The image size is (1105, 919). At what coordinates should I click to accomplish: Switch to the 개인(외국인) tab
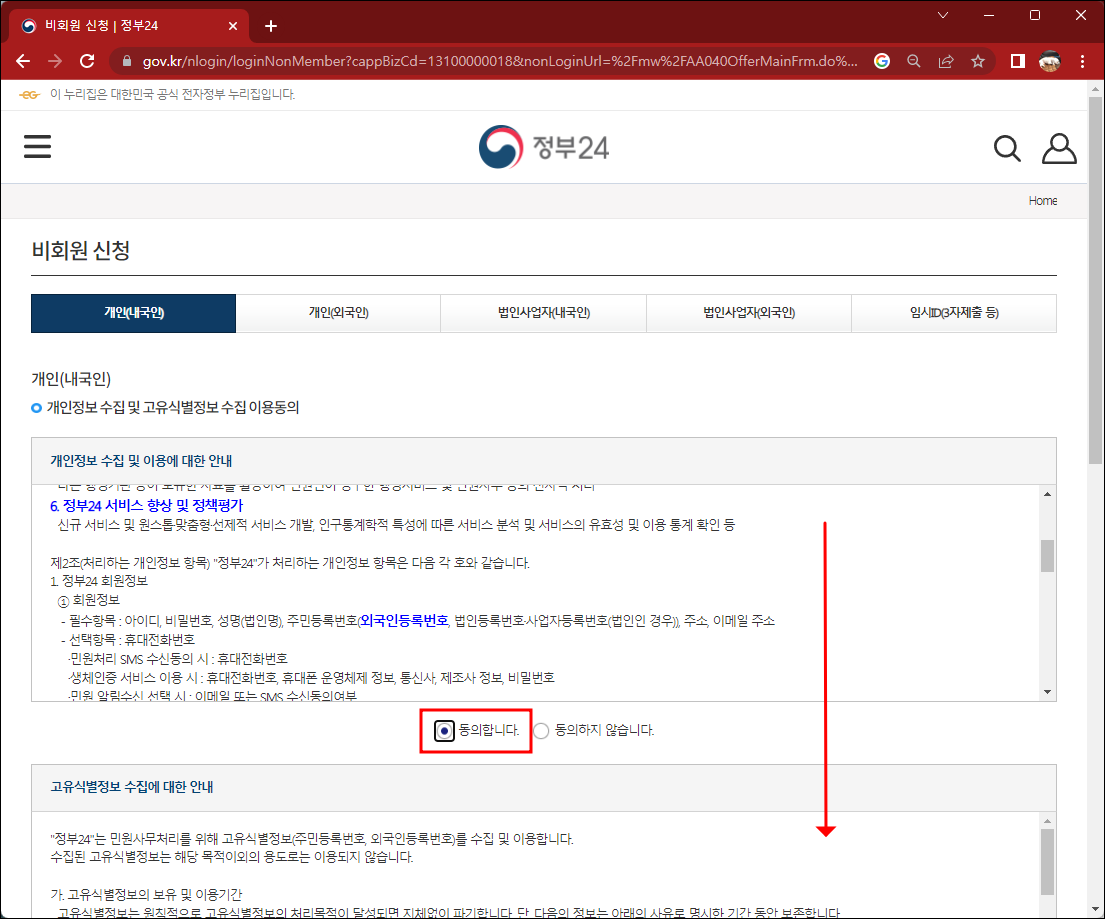coord(337,313)
